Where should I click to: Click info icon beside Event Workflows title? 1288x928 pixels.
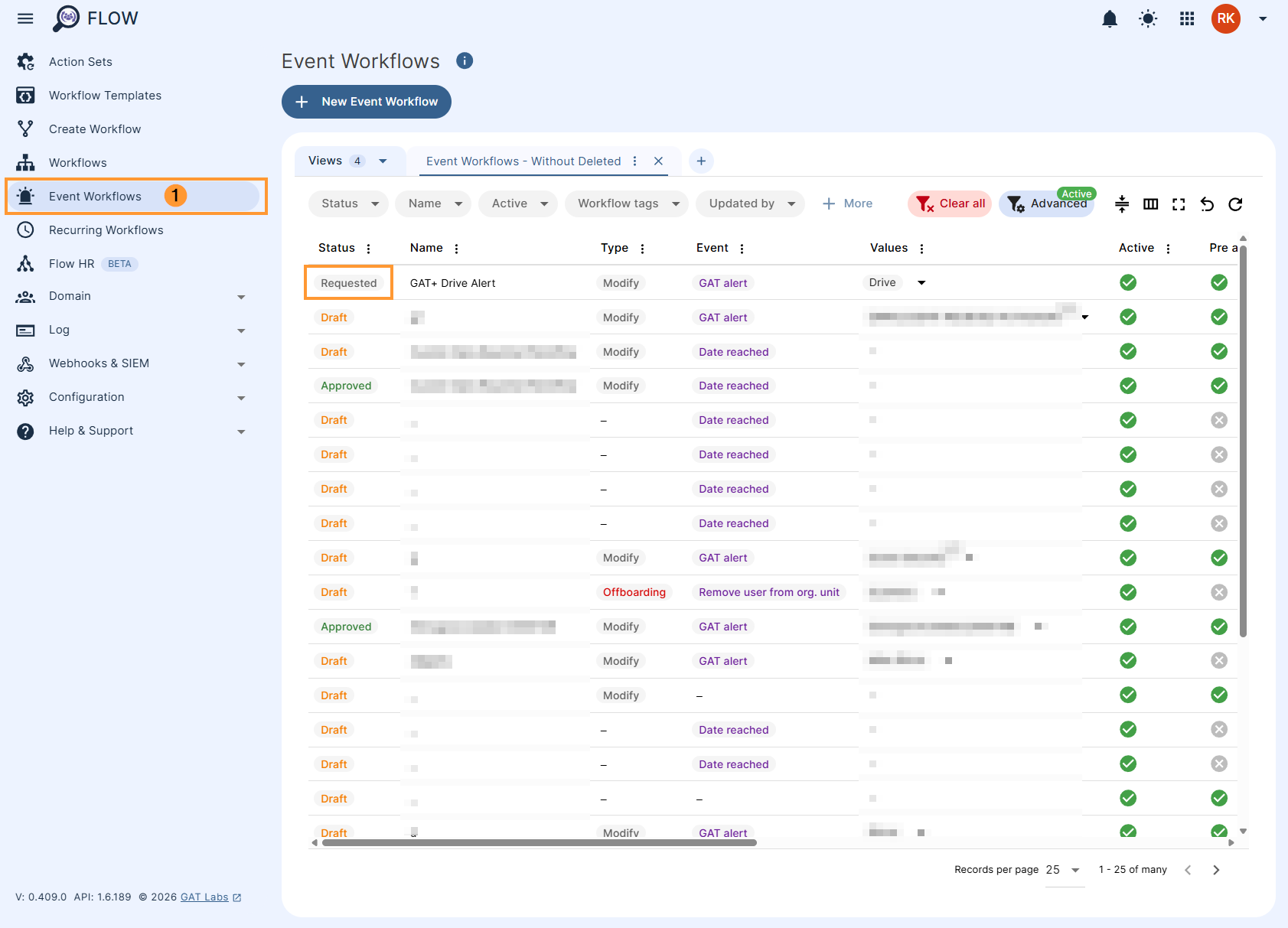point(465,61)
